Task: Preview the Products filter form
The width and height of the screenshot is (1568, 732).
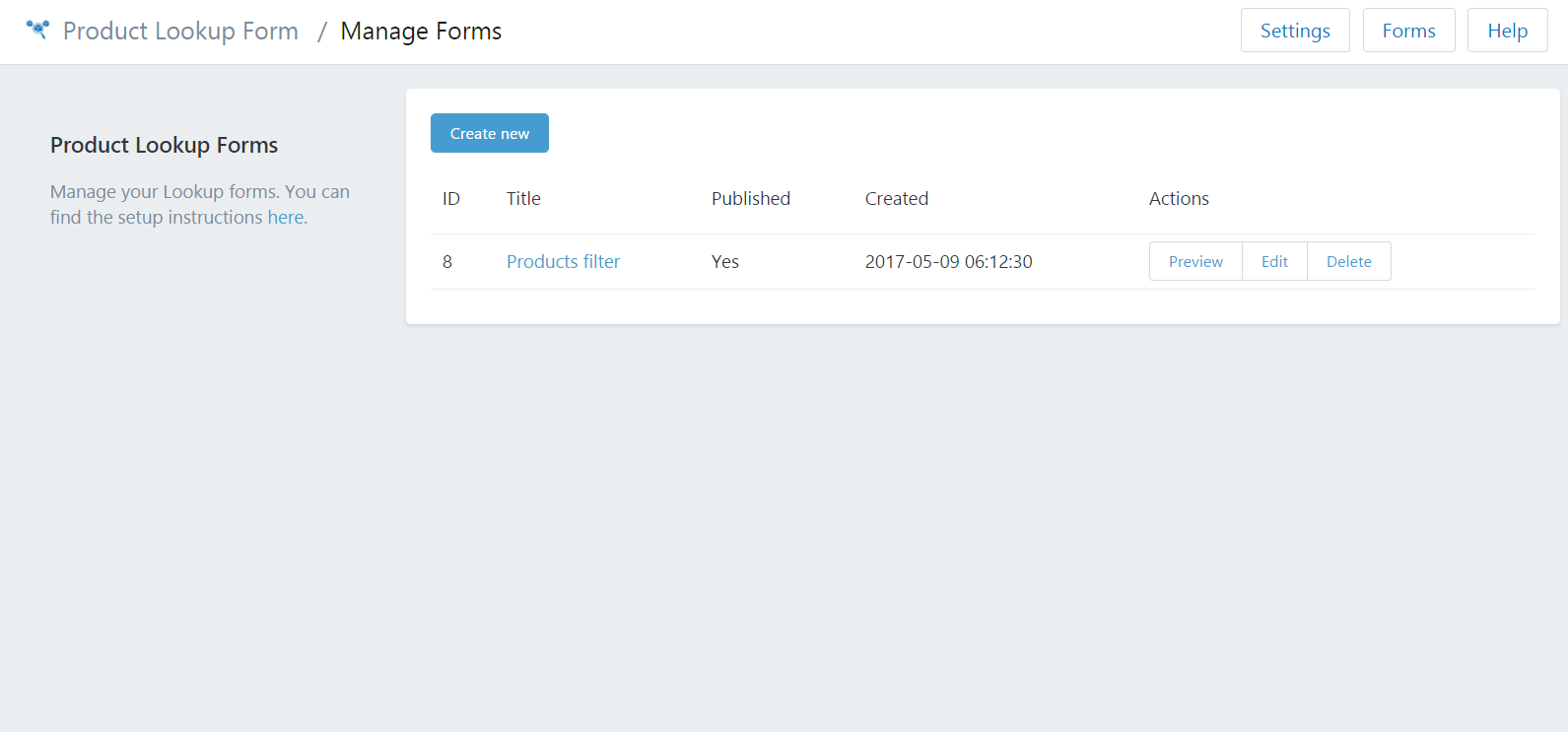Action: click(1195, 261)
